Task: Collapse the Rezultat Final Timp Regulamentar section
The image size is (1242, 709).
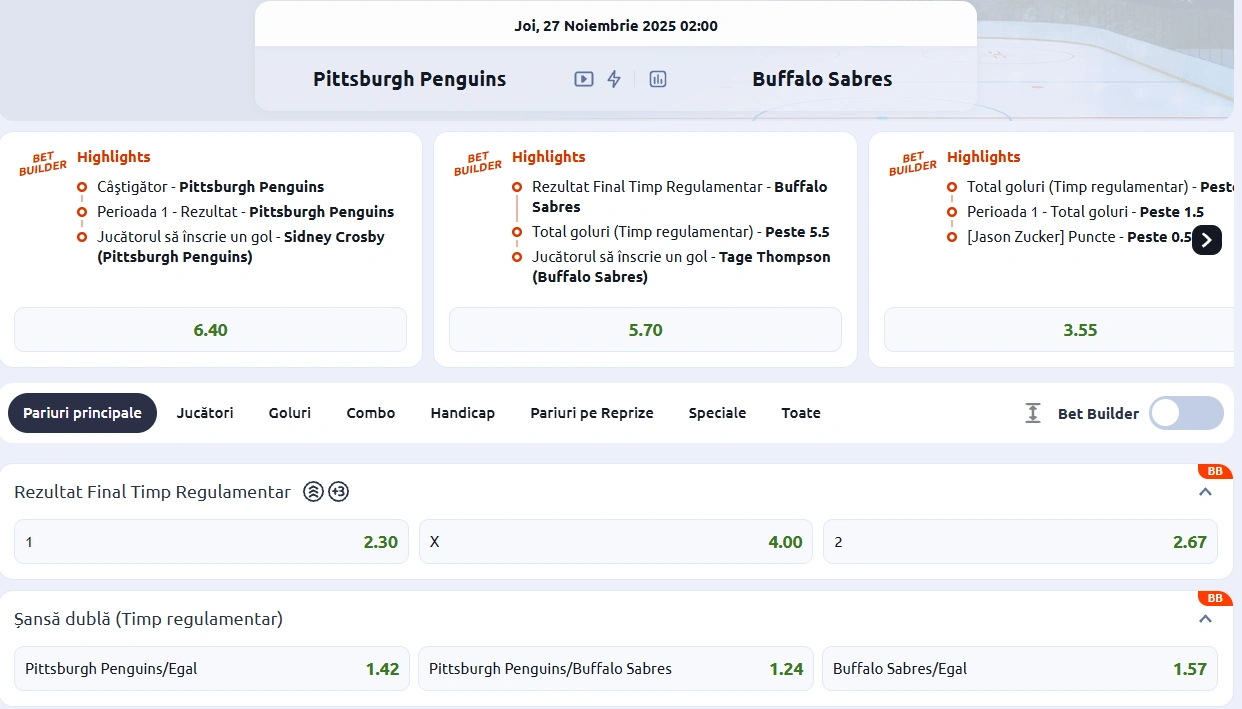Action: 1205,492
